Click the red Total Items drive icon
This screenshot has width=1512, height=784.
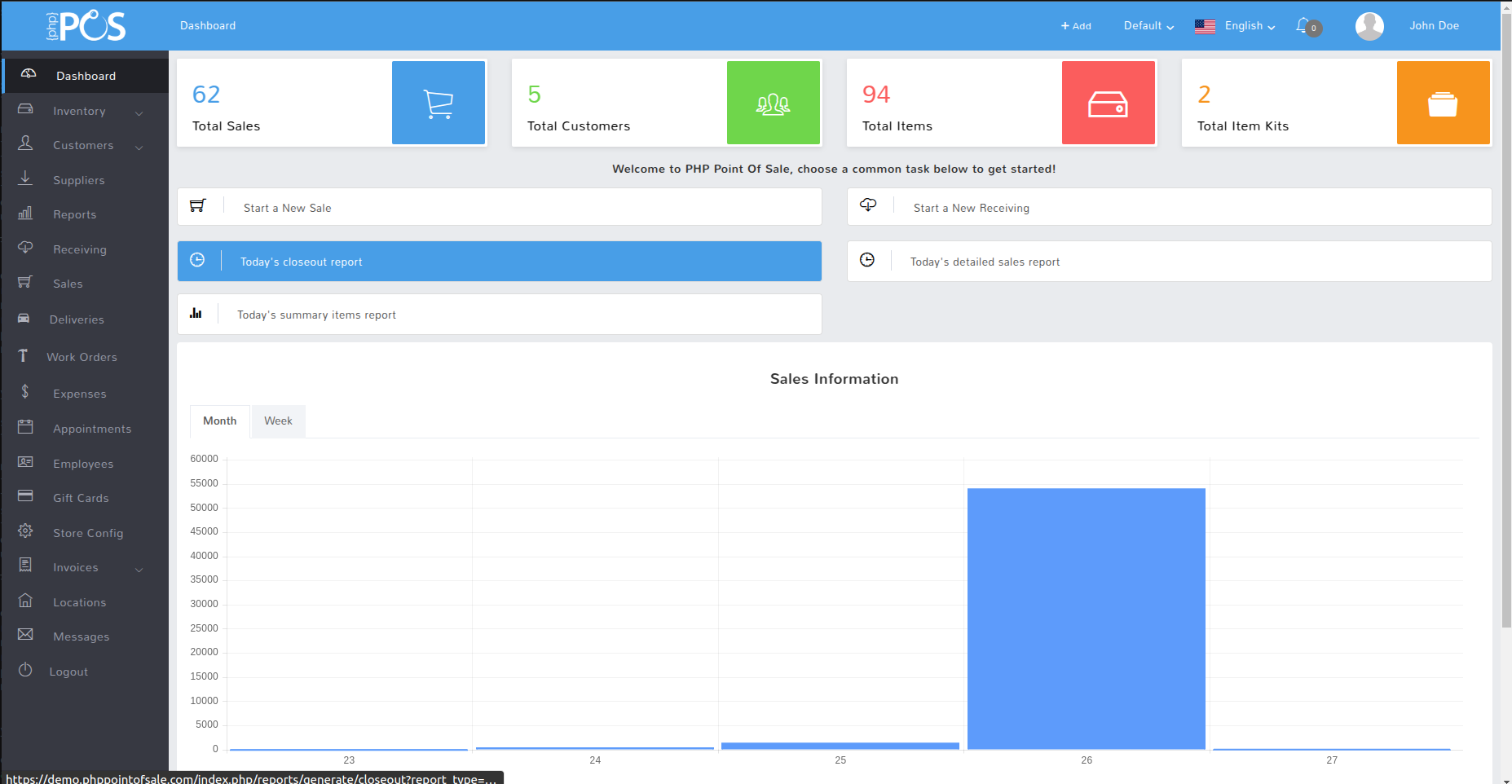(1108, 103)
